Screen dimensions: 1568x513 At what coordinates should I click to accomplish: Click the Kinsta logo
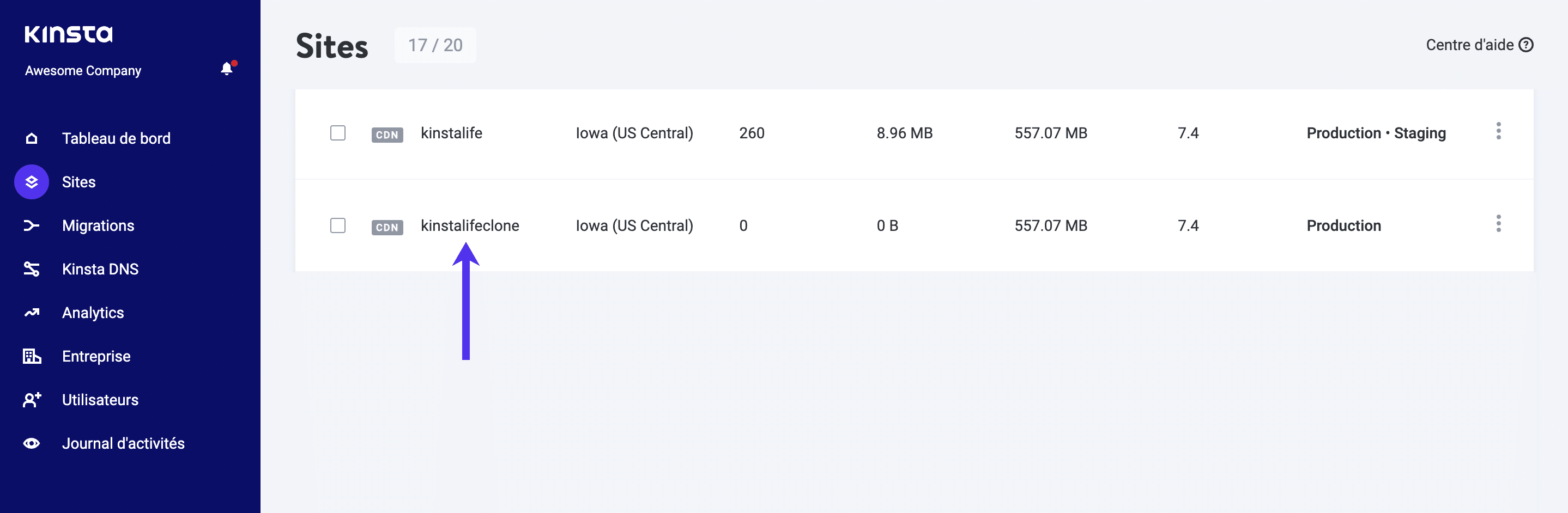click(69, 34)
